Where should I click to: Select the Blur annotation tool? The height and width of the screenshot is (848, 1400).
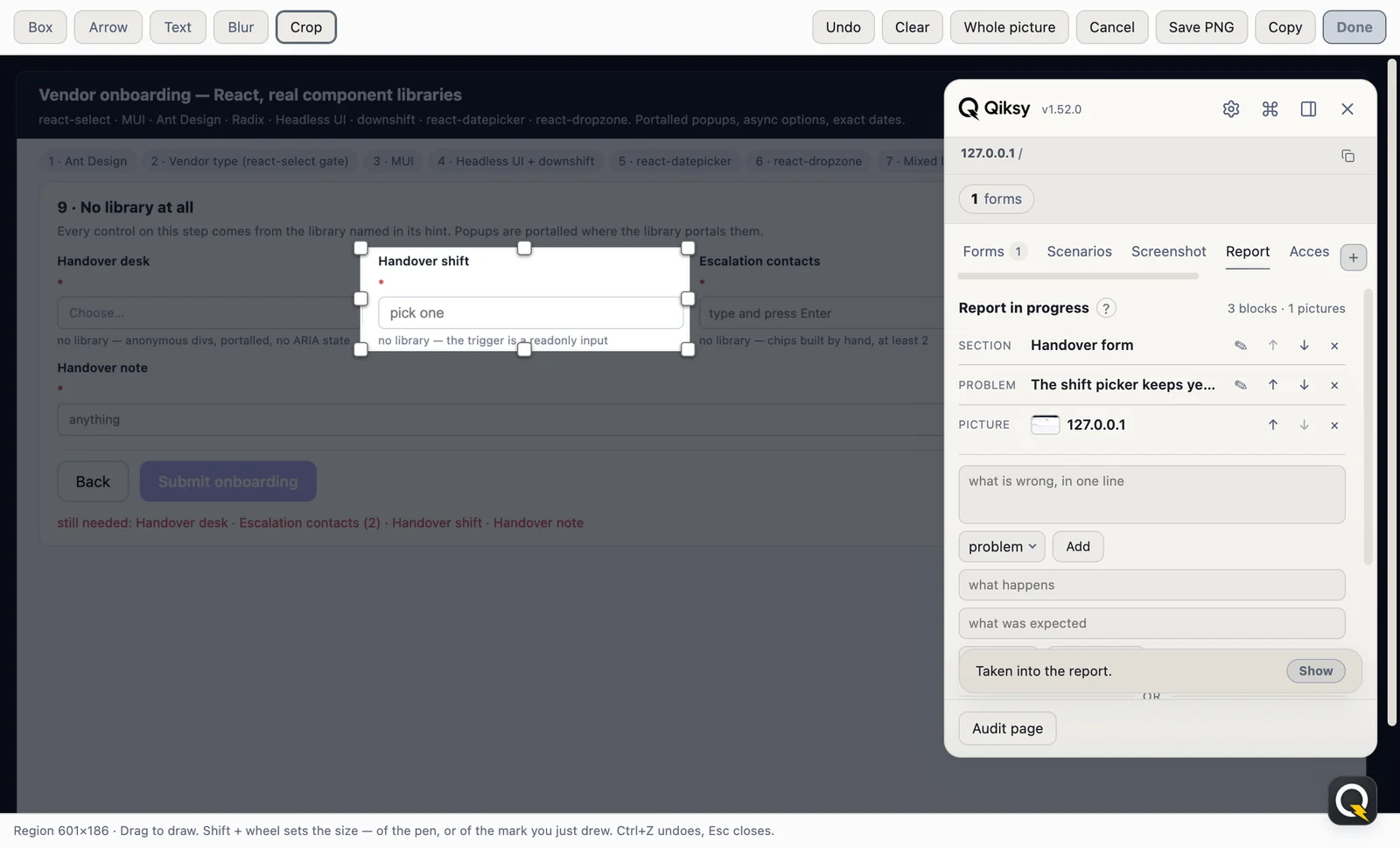click(241, 27)
